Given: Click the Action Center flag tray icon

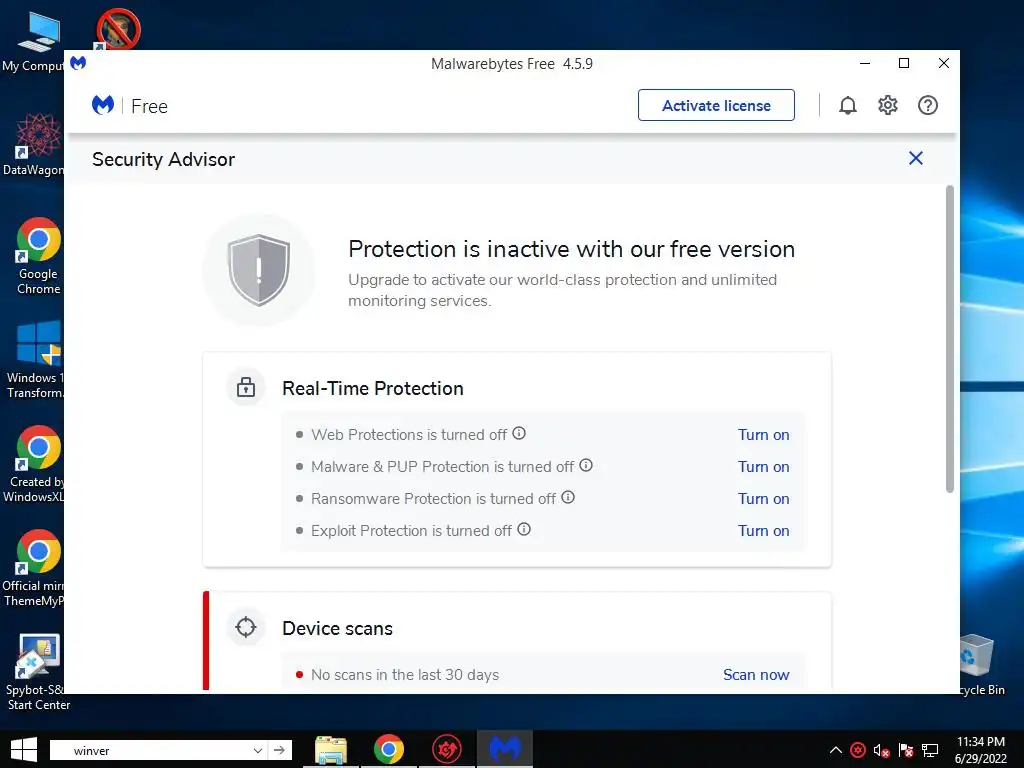Looking at the screenshot, I should [906, 750].
